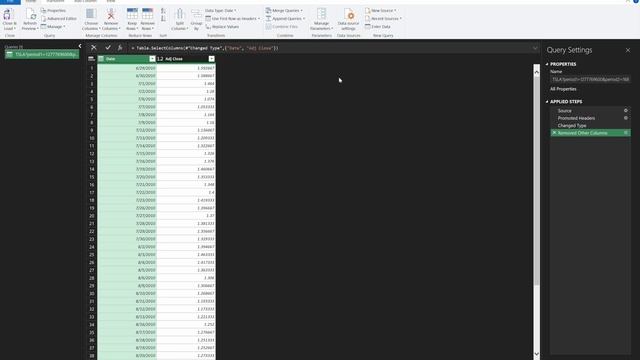Collapse the Queries pane
The height and width of the screenshot is (360, 640).
point(80,46)
